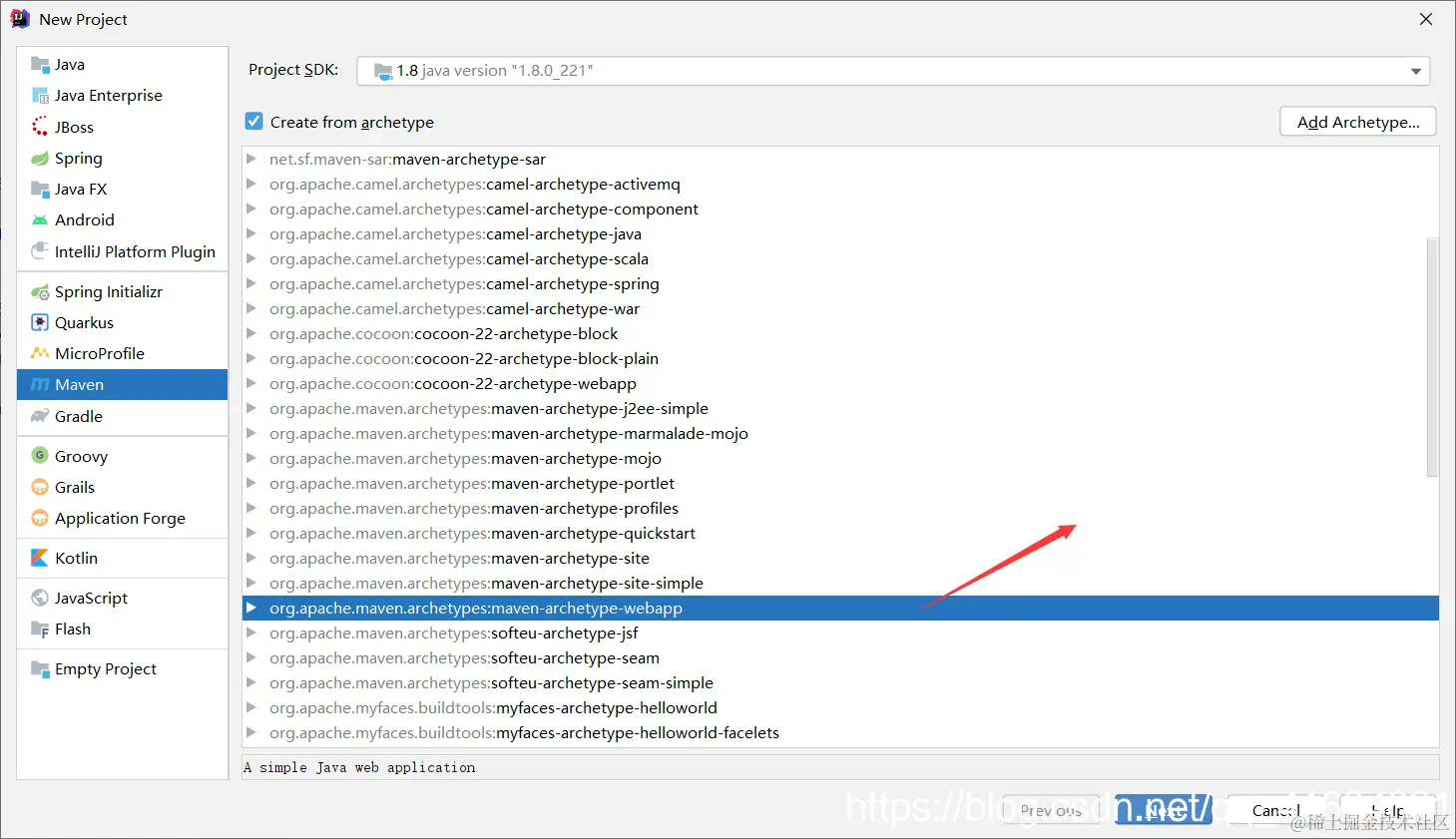The height and width of the screenshot is (839, 1456).
Task: Select softeu-archetype-seam row
Action: 840,657
